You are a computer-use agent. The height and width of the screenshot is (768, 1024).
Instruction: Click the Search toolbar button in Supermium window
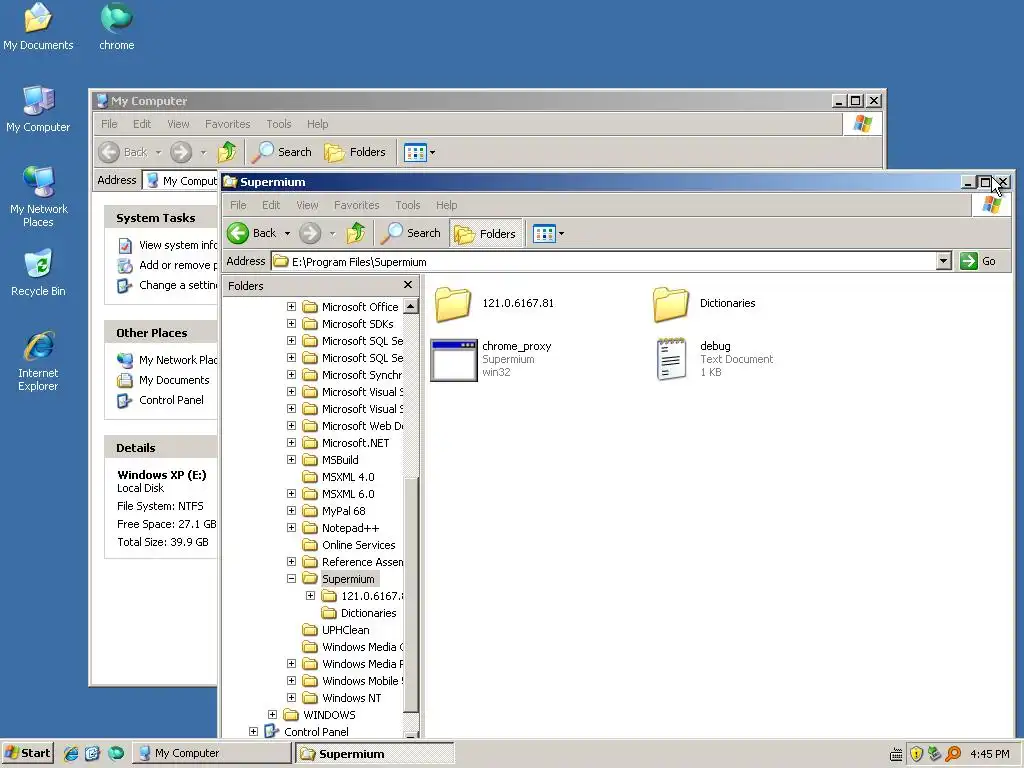411,233
